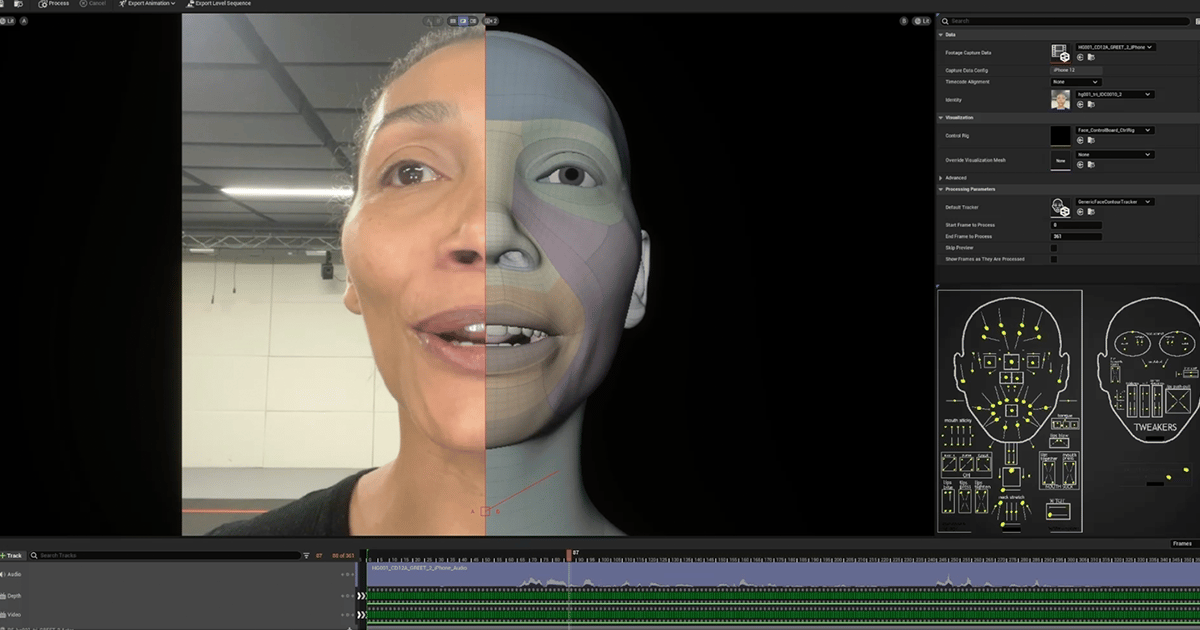
Task: Click use-selected arrow icon under Identity
Action: [1080, 104]
